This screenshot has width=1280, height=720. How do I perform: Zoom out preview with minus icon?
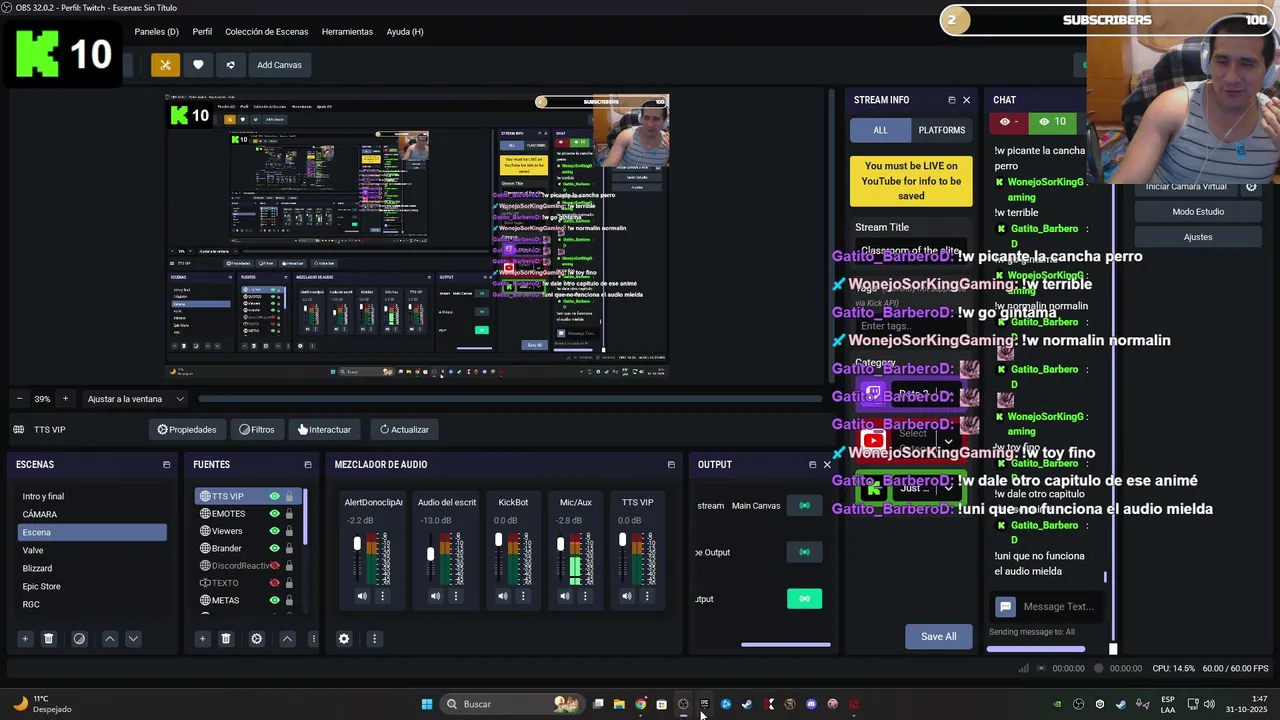click(19, 399)
